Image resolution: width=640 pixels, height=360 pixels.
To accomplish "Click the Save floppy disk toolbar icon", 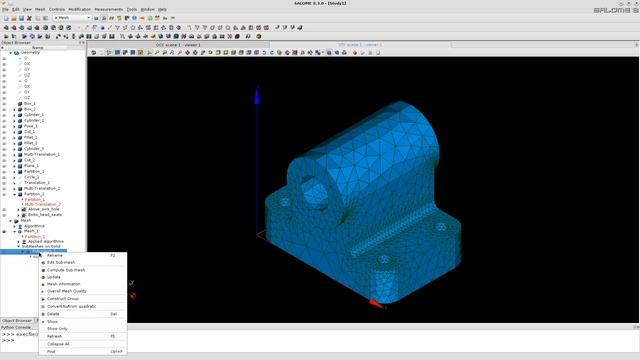I will point(21,18).
